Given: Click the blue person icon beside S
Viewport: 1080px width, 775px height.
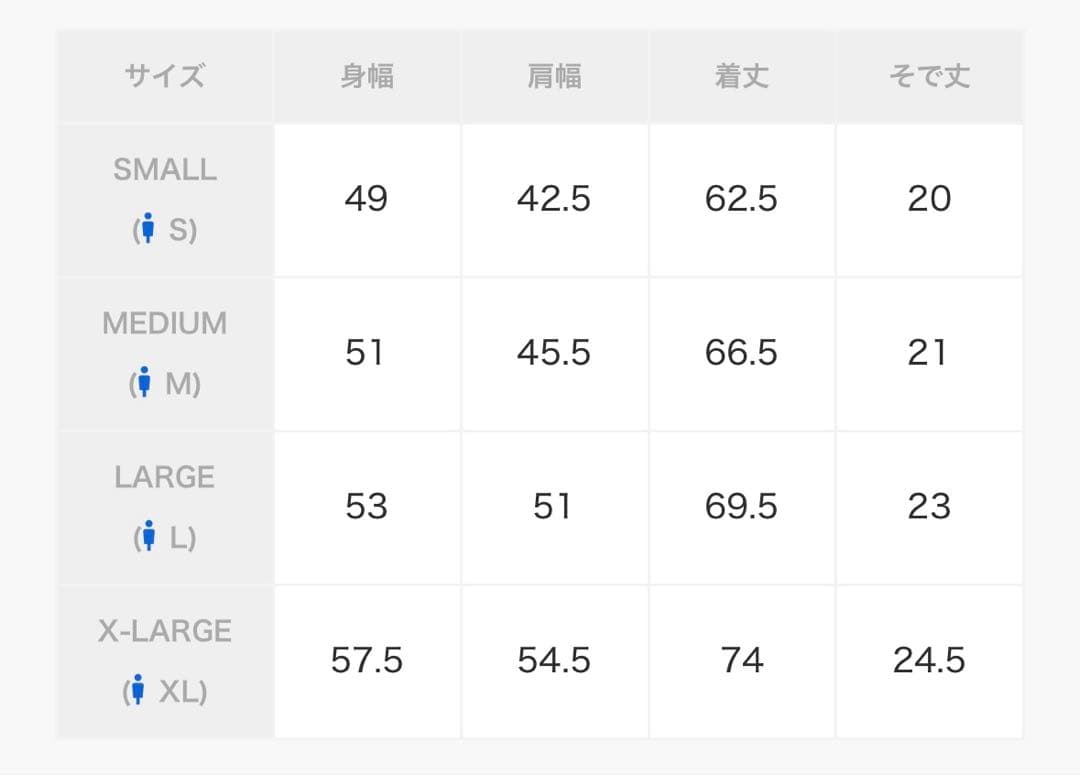Looking at the screenshot, I should pyautogui.click(x=147, y=228).
